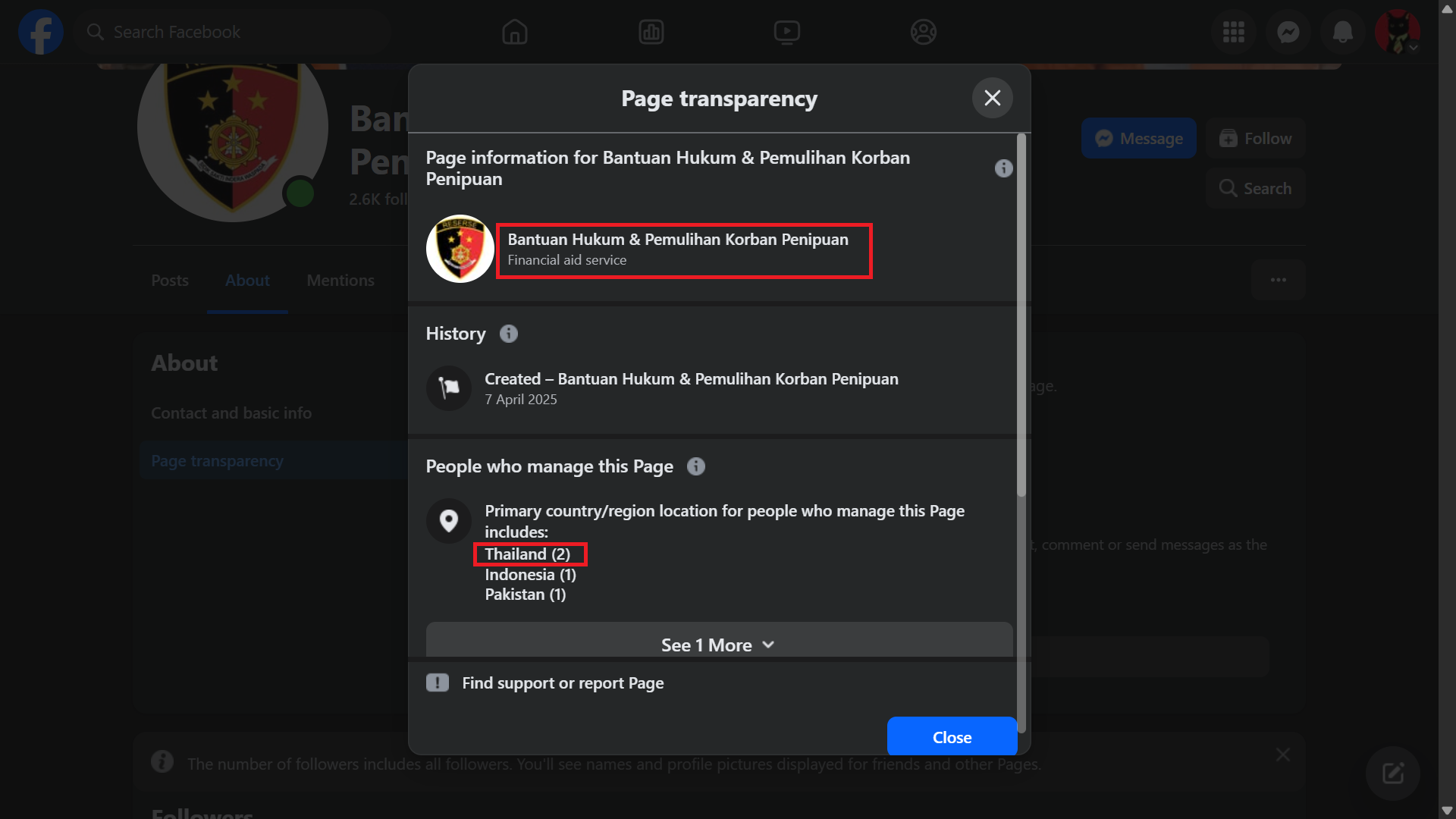
Task: Open the dashboard chart icon in navigation
Action: point(651,32)
